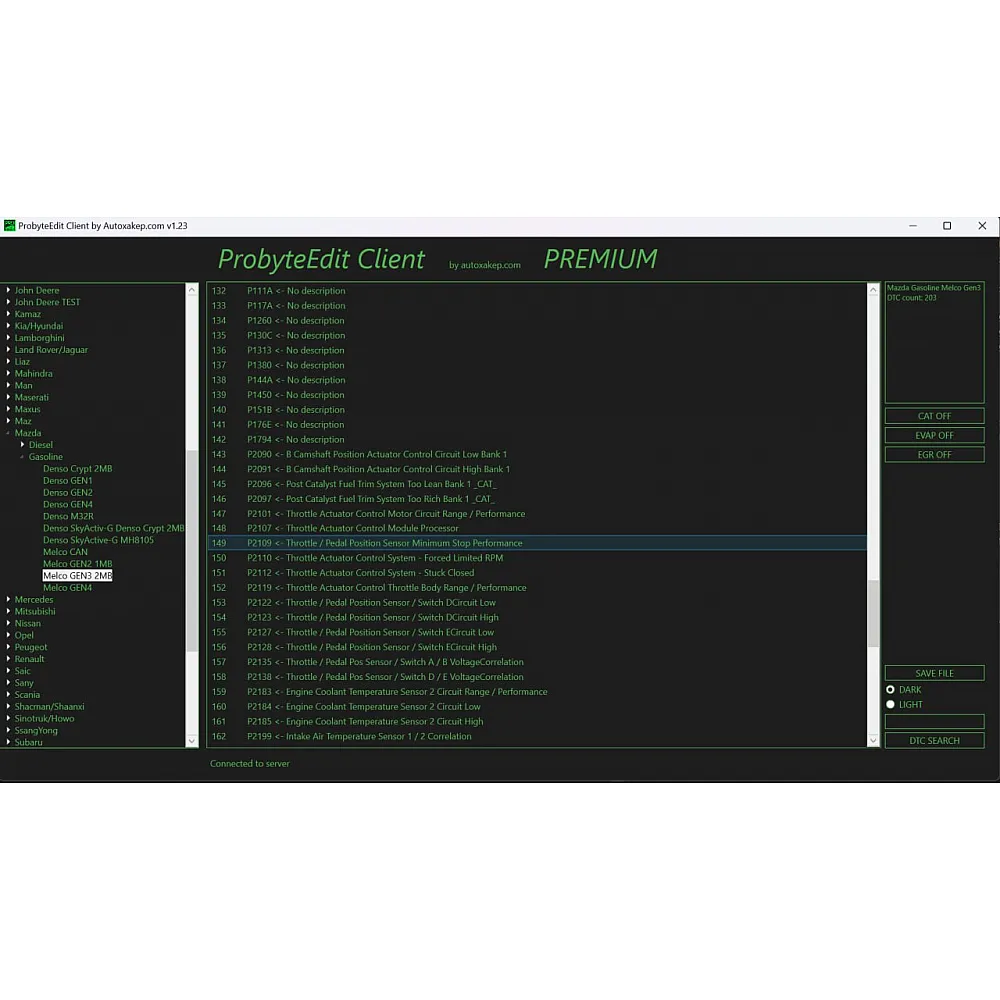Select Denso SkyActiv-G MH8105 in tree
Screen dimensions: 1000x1000
pos(98,540)
